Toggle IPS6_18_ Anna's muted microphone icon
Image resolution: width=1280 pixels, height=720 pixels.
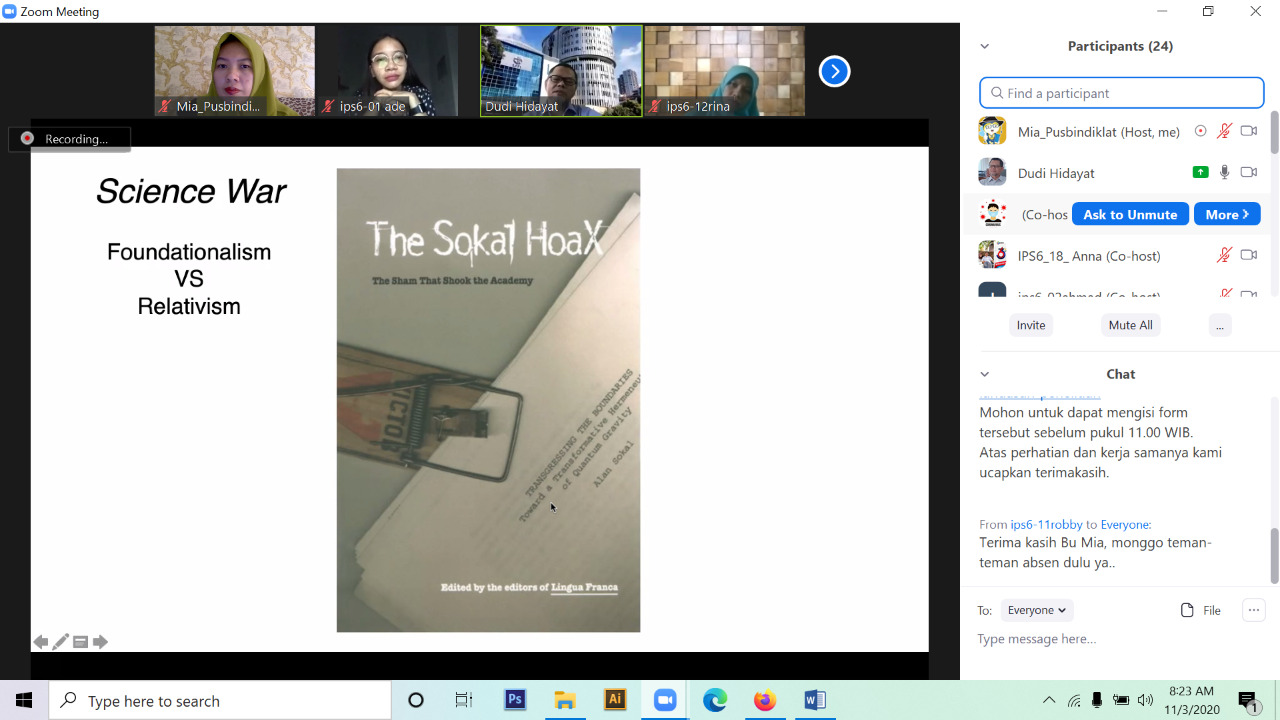[x=1224, y=255]
